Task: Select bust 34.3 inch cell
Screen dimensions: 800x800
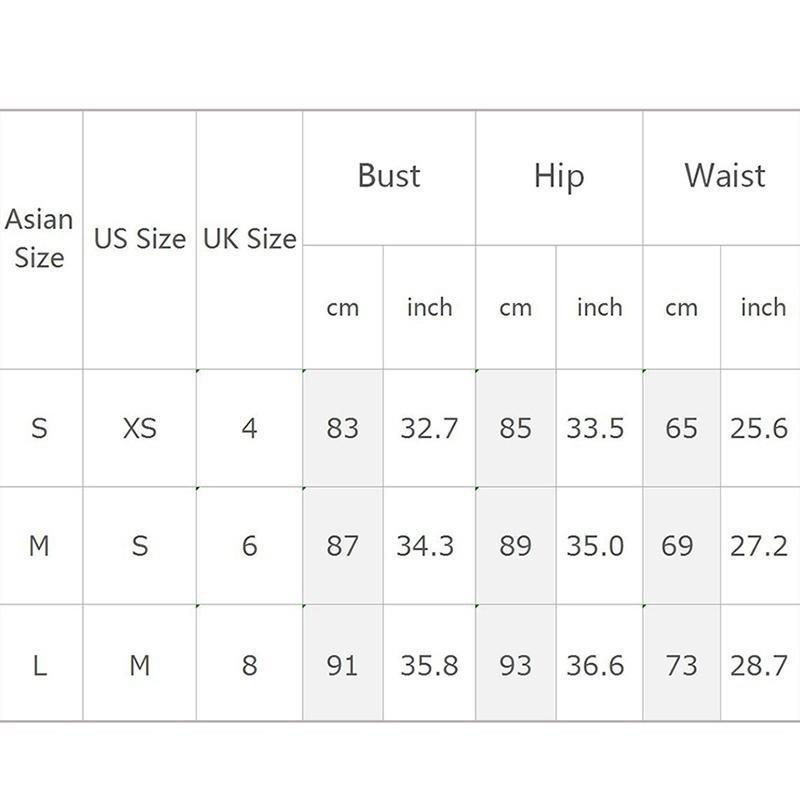Action: tap(426, 546)
